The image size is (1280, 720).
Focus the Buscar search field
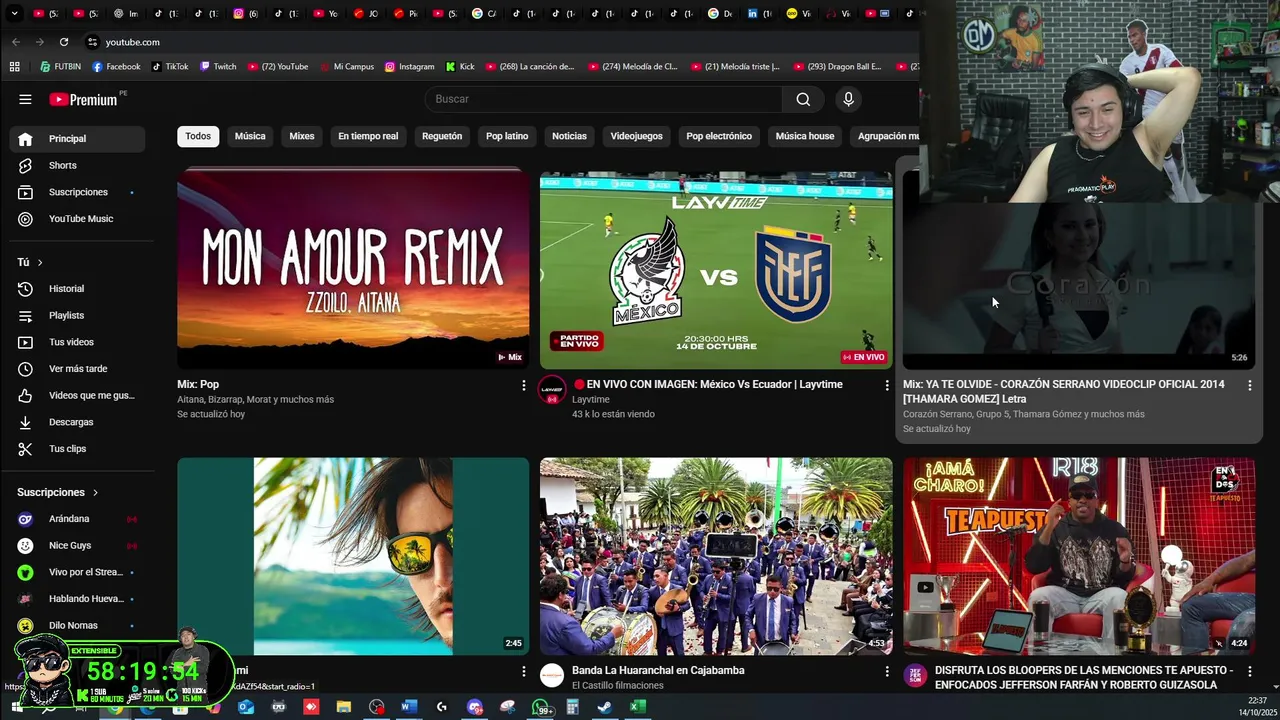[604, 99]
